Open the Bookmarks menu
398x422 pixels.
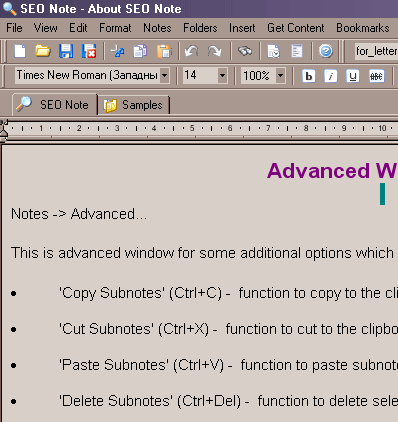coord(363,28)
